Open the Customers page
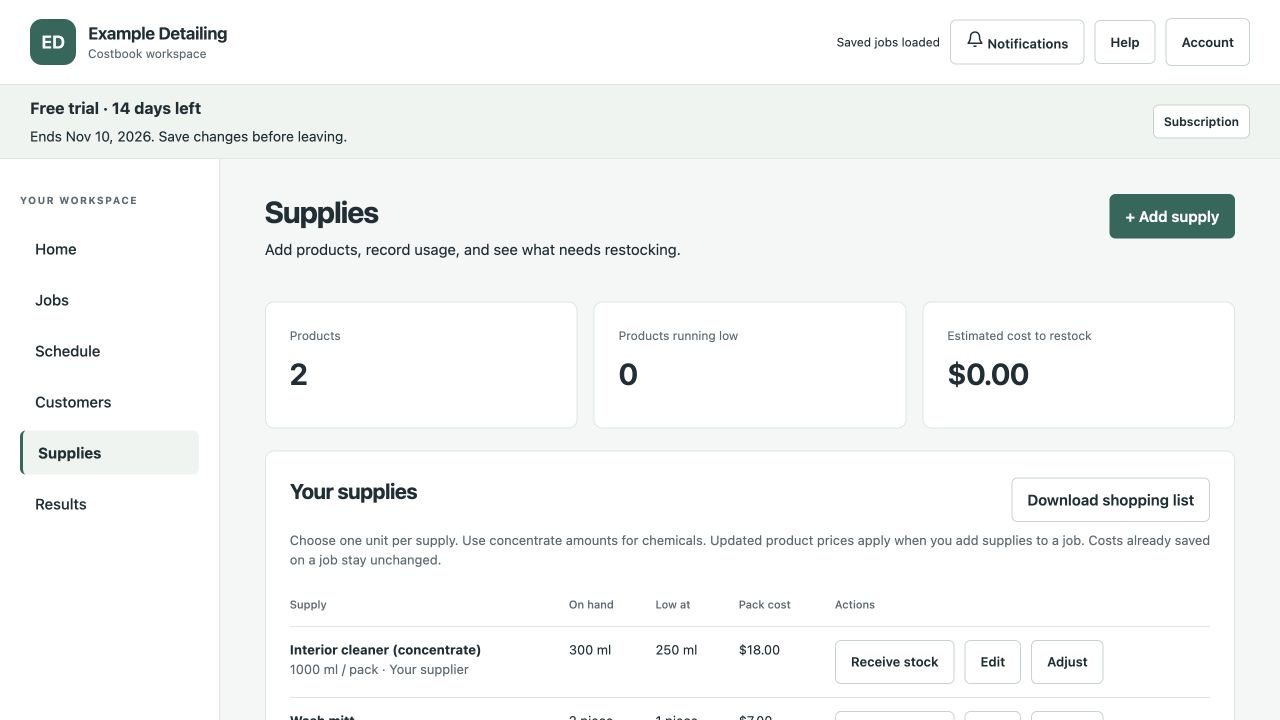 click(x=109, y=402)
